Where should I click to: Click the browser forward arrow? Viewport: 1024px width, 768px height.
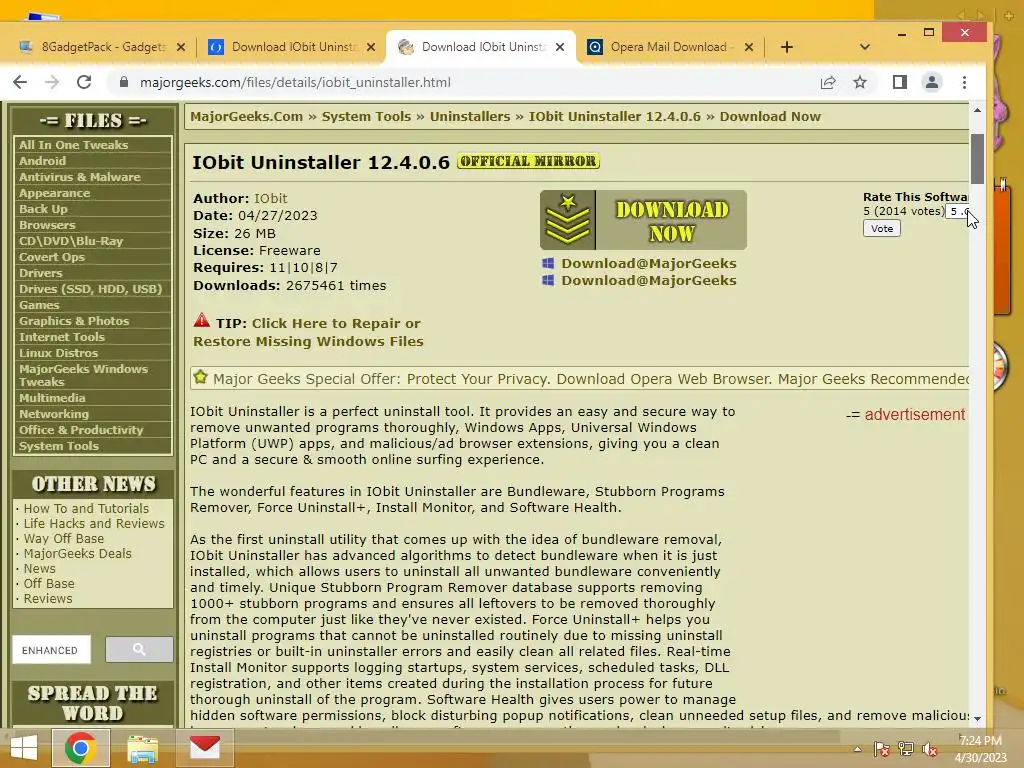52,82
